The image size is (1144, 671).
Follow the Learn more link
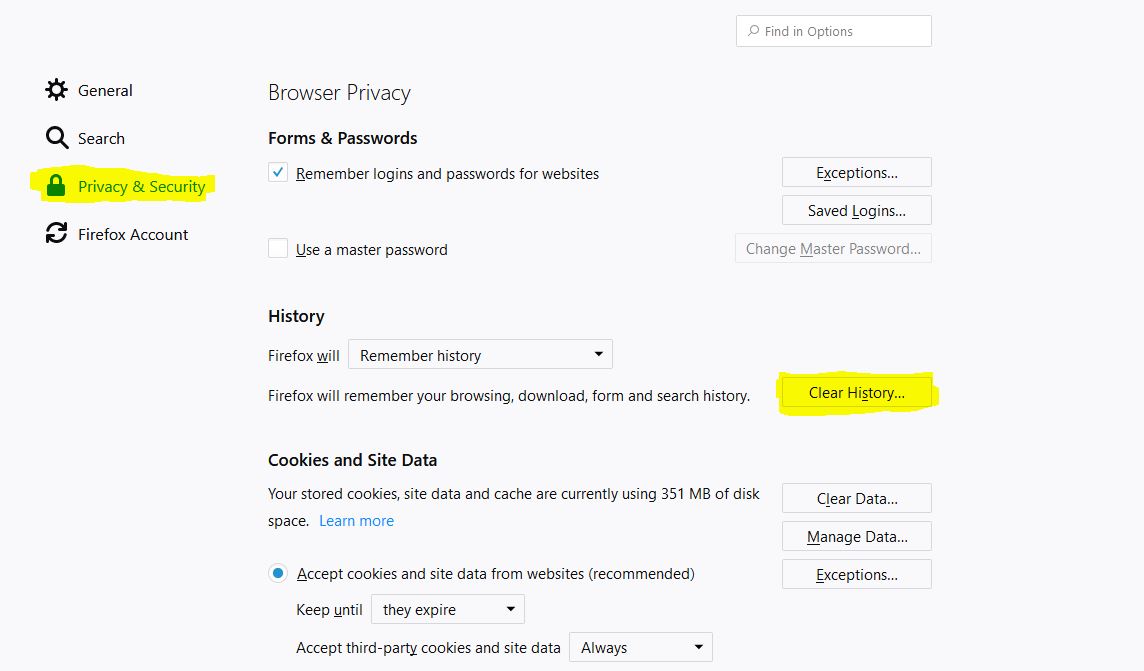pyautogui.click(x=356, y=521)
